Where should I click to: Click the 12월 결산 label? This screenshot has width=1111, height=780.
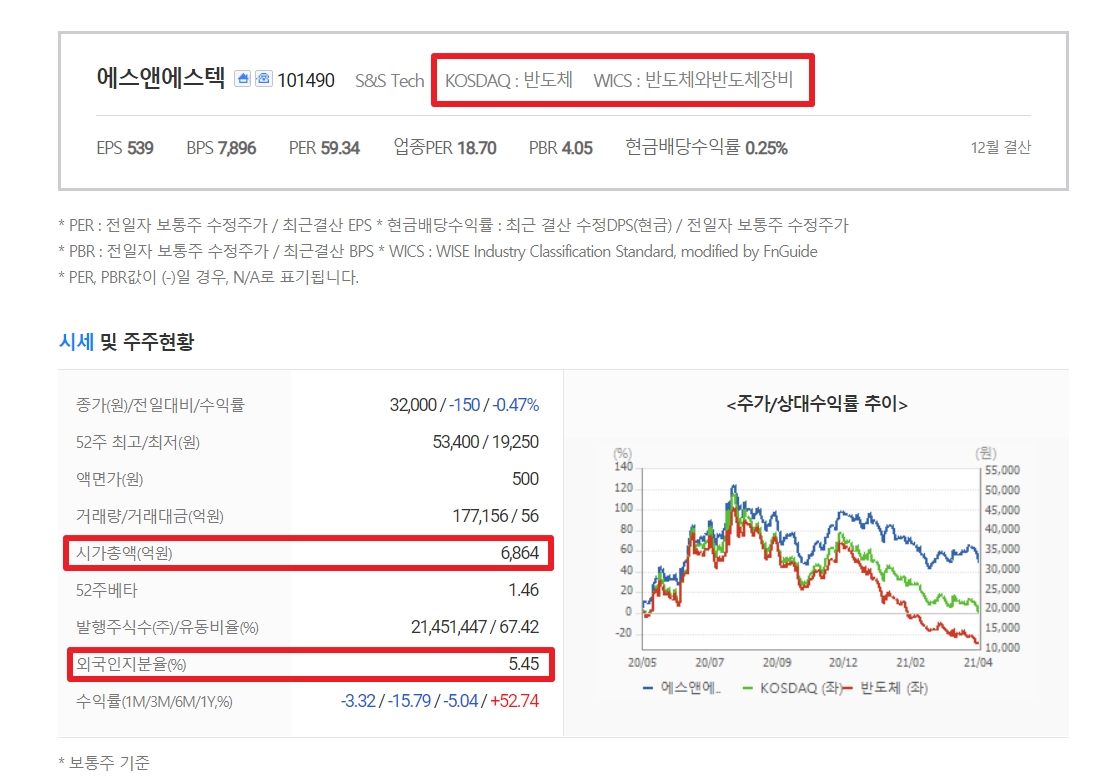(1000, 147)
